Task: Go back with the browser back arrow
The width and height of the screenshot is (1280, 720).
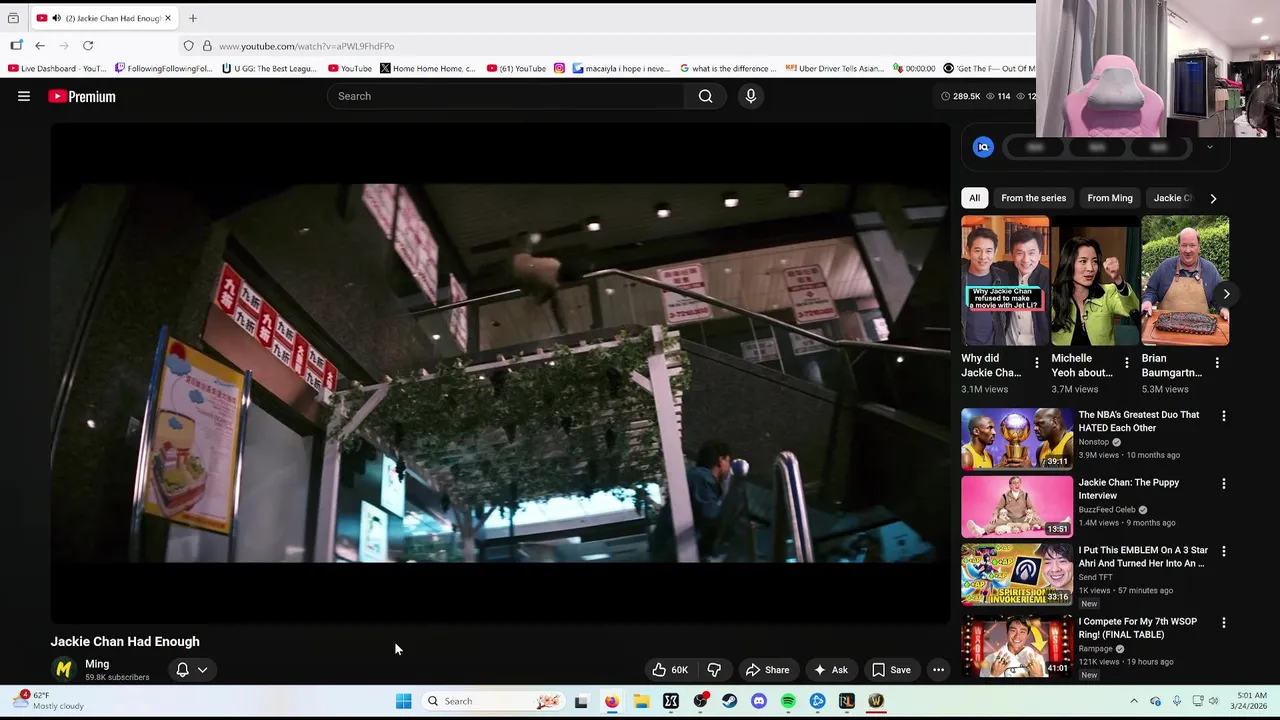Action: [40, 46]
